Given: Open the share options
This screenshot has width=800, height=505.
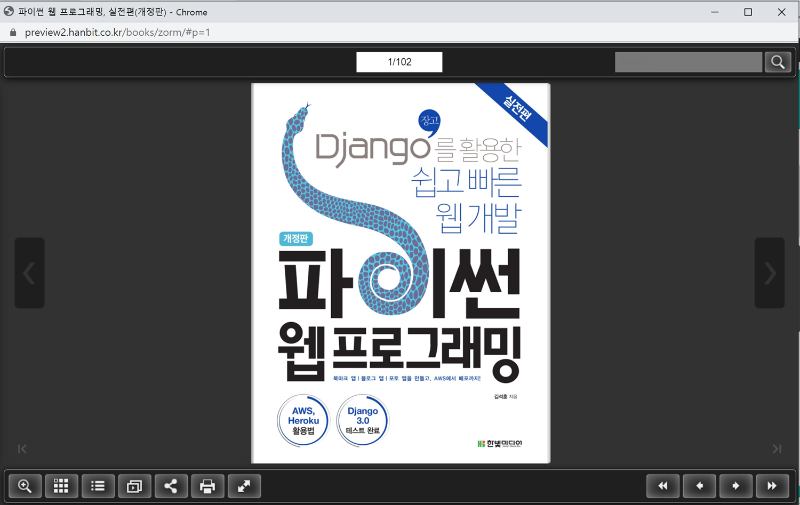Looking at the screenshot, I should point(171,486).
